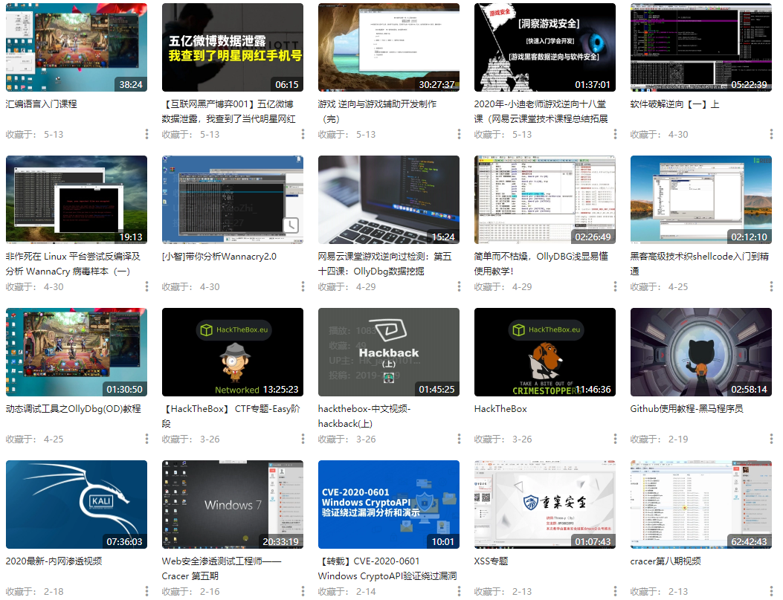
Task: Play the 洞察游戏安全 thumbnail video
Action: pyautogui.click(x=545, y=47)
